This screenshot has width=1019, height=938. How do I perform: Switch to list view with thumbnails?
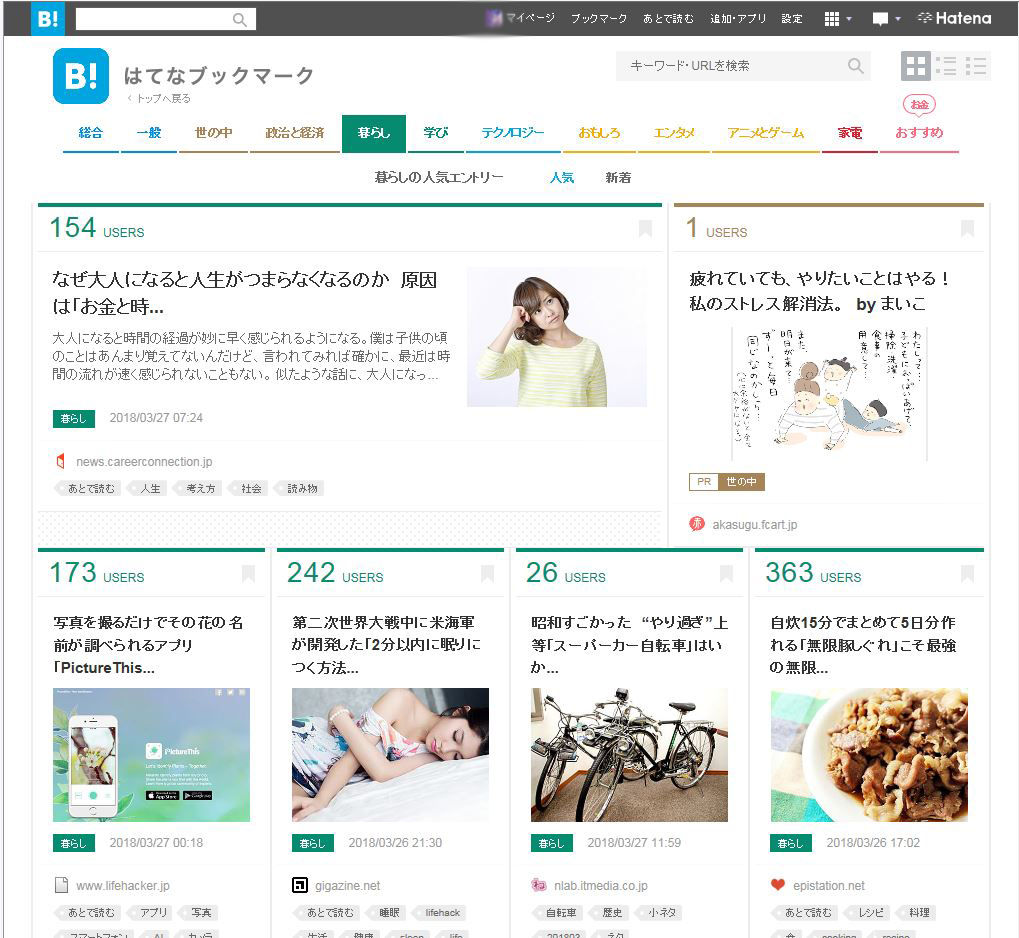tap(946, 66)
